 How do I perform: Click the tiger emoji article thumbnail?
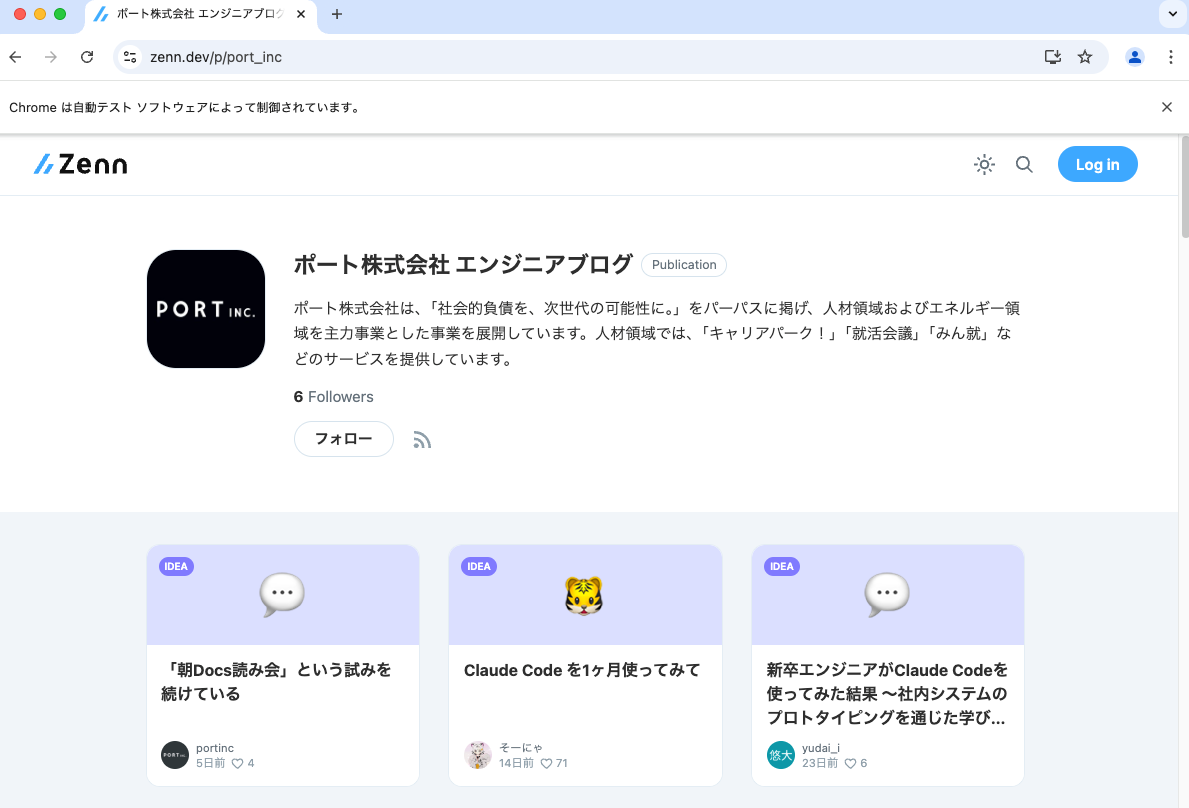coord(585,594)
